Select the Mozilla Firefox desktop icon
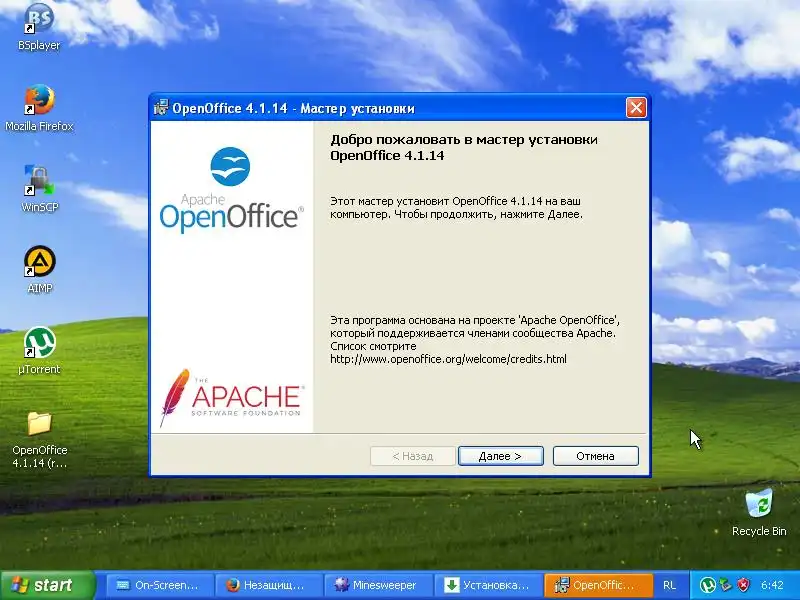800x600 pixels. [39, 108]
